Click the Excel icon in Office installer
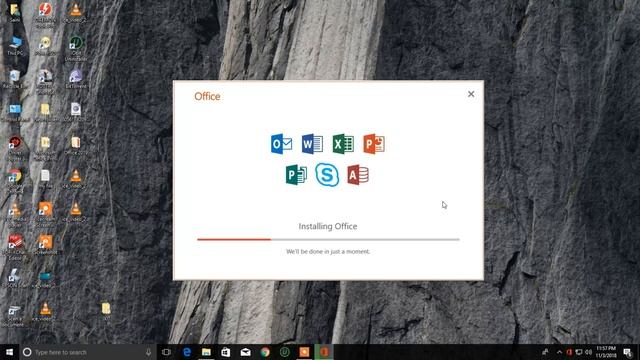The height and width of the screenshot is (360, 640). (x=343, y=144)
